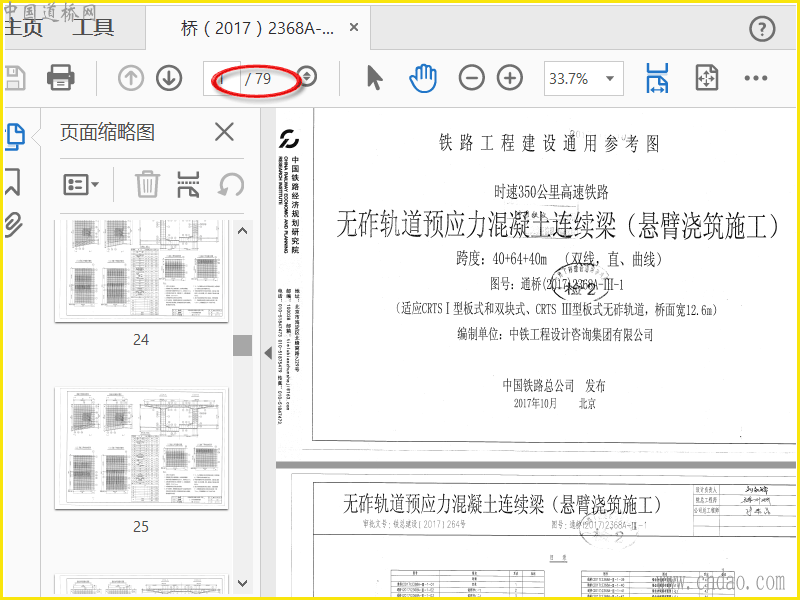This screenshot has height=600, width=800.
Task: Click the Save floppy disk icon
Action: click(14, 78)
